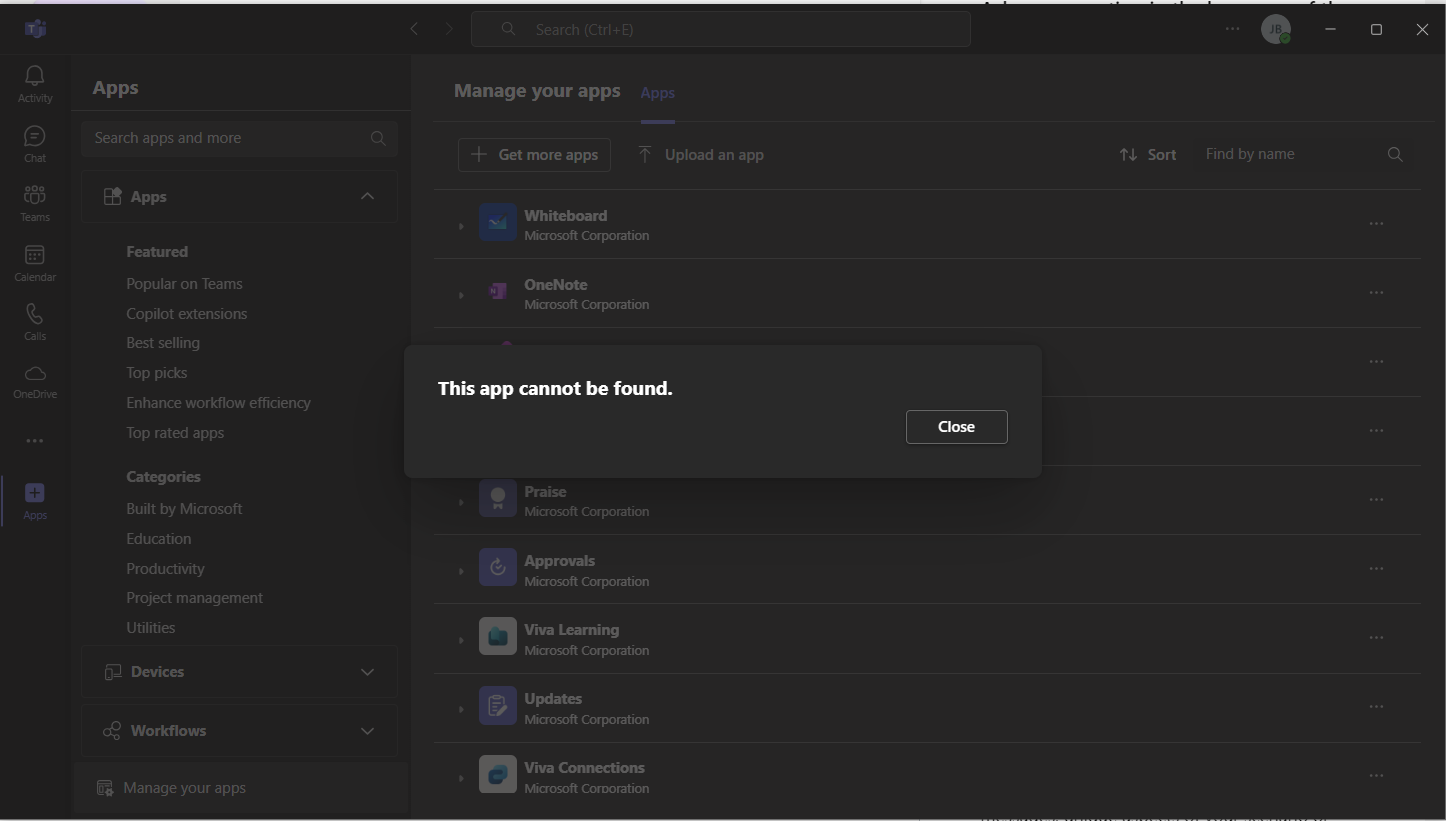The height and width of the screenshot is (821, 1446).
Task: Expand the Approvals row arrow
Action: (x=461, y=571)
